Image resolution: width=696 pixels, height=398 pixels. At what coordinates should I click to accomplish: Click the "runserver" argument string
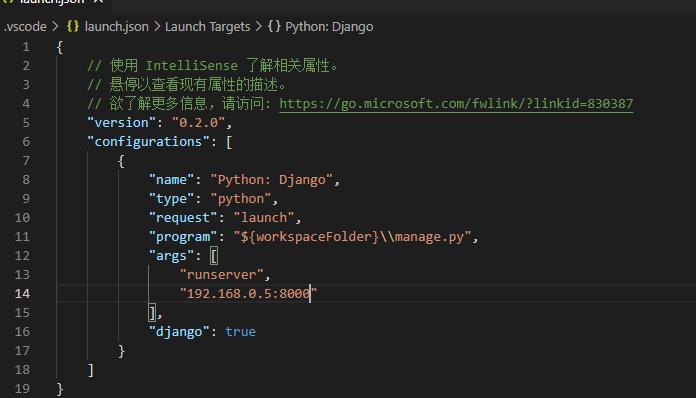221,275
